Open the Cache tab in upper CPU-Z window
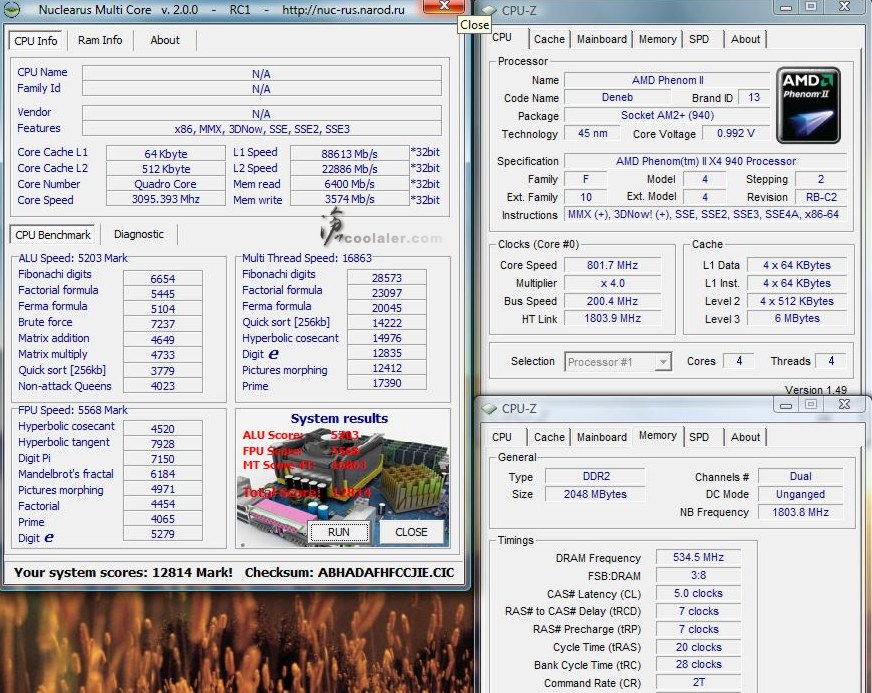Image resolution: width=872 pixels, height=693 pixels. click(x=549, y=39)
